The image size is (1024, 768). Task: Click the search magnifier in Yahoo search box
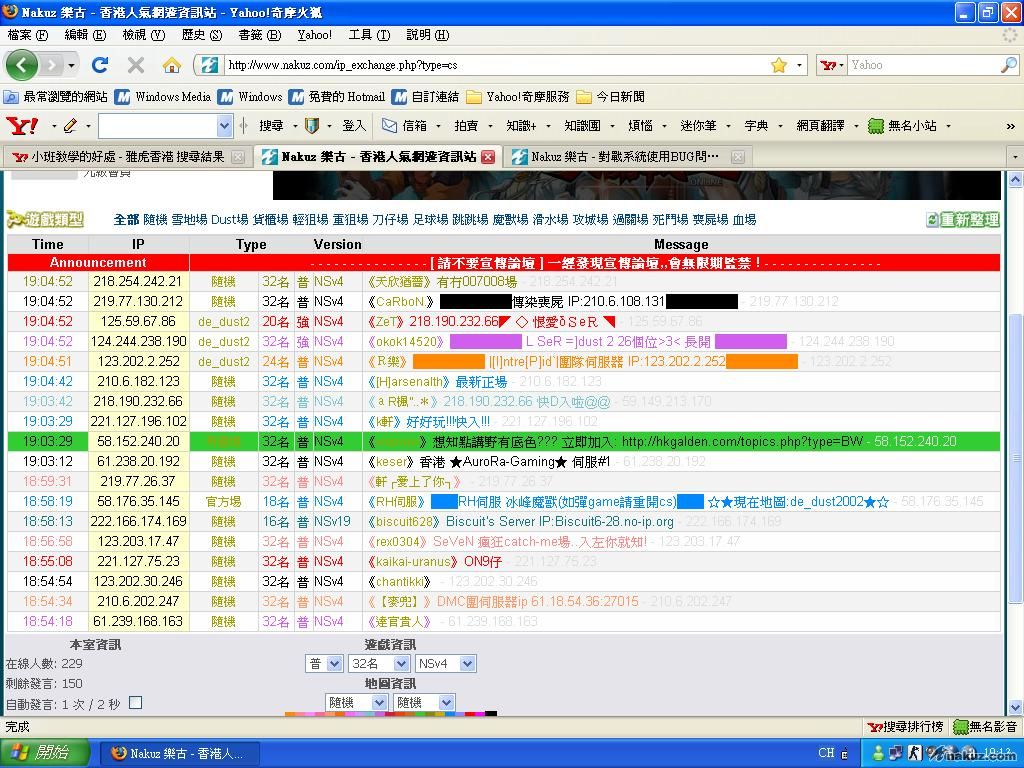pyautogui.click(x=1008, y=65)
